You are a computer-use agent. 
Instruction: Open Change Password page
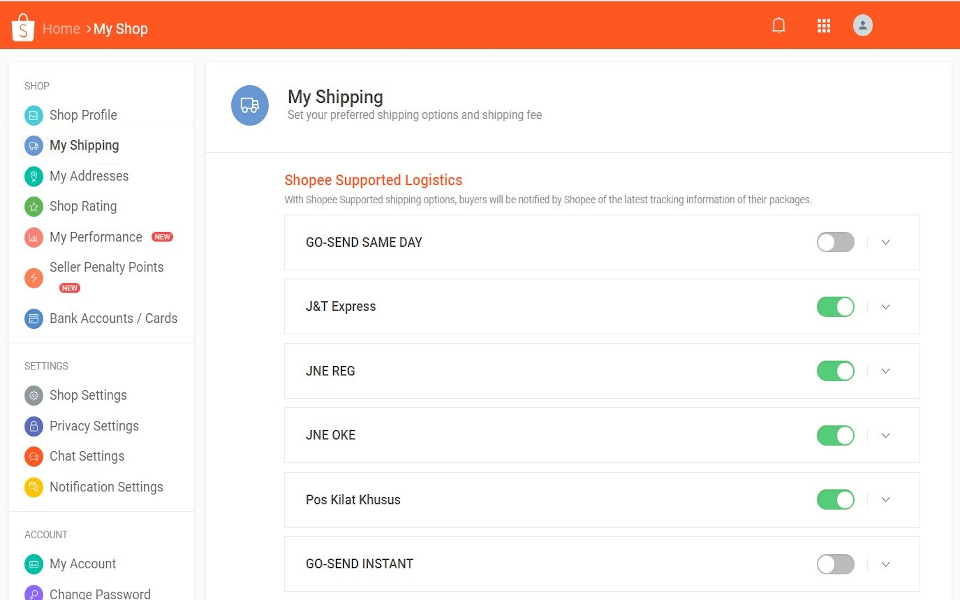tap(100, 593)
